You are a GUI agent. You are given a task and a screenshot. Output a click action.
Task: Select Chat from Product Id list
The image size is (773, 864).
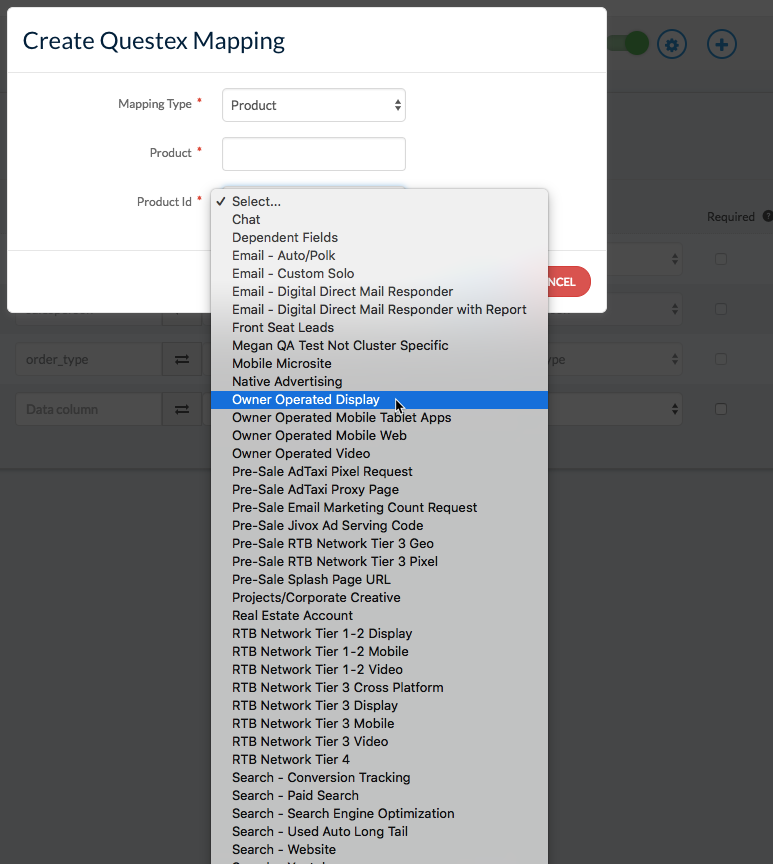coord(379,220)
